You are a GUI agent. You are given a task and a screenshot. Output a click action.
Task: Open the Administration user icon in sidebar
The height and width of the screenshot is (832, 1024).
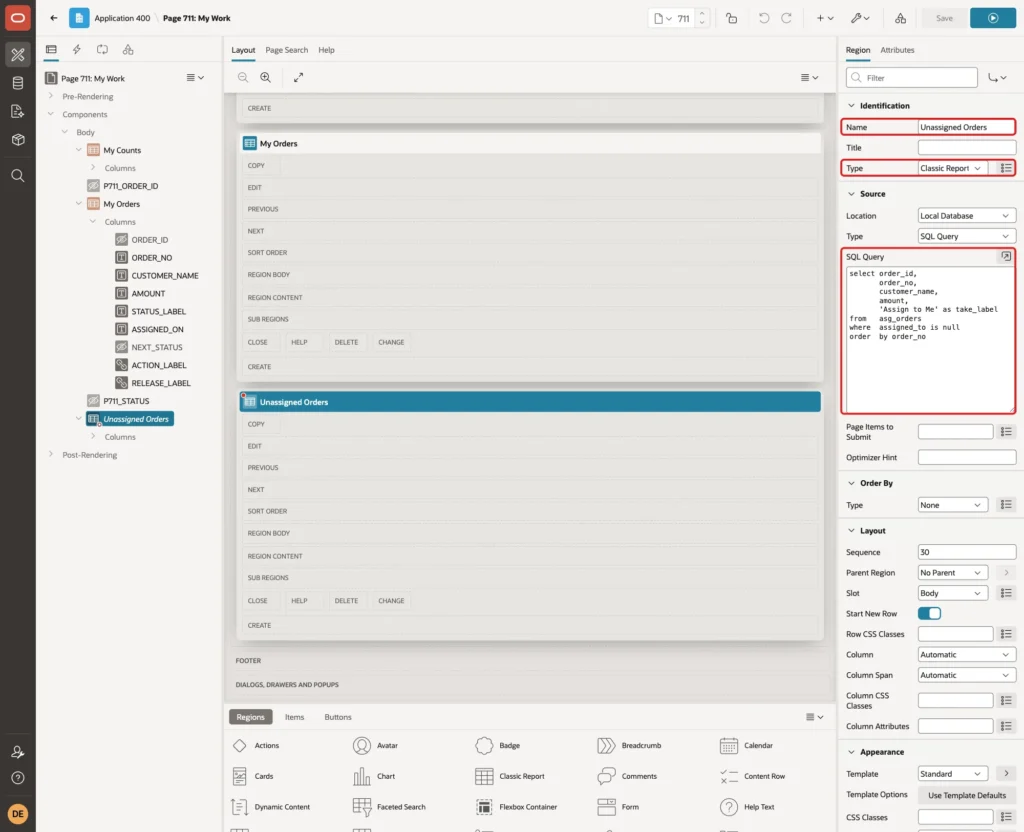pos(18,752)
